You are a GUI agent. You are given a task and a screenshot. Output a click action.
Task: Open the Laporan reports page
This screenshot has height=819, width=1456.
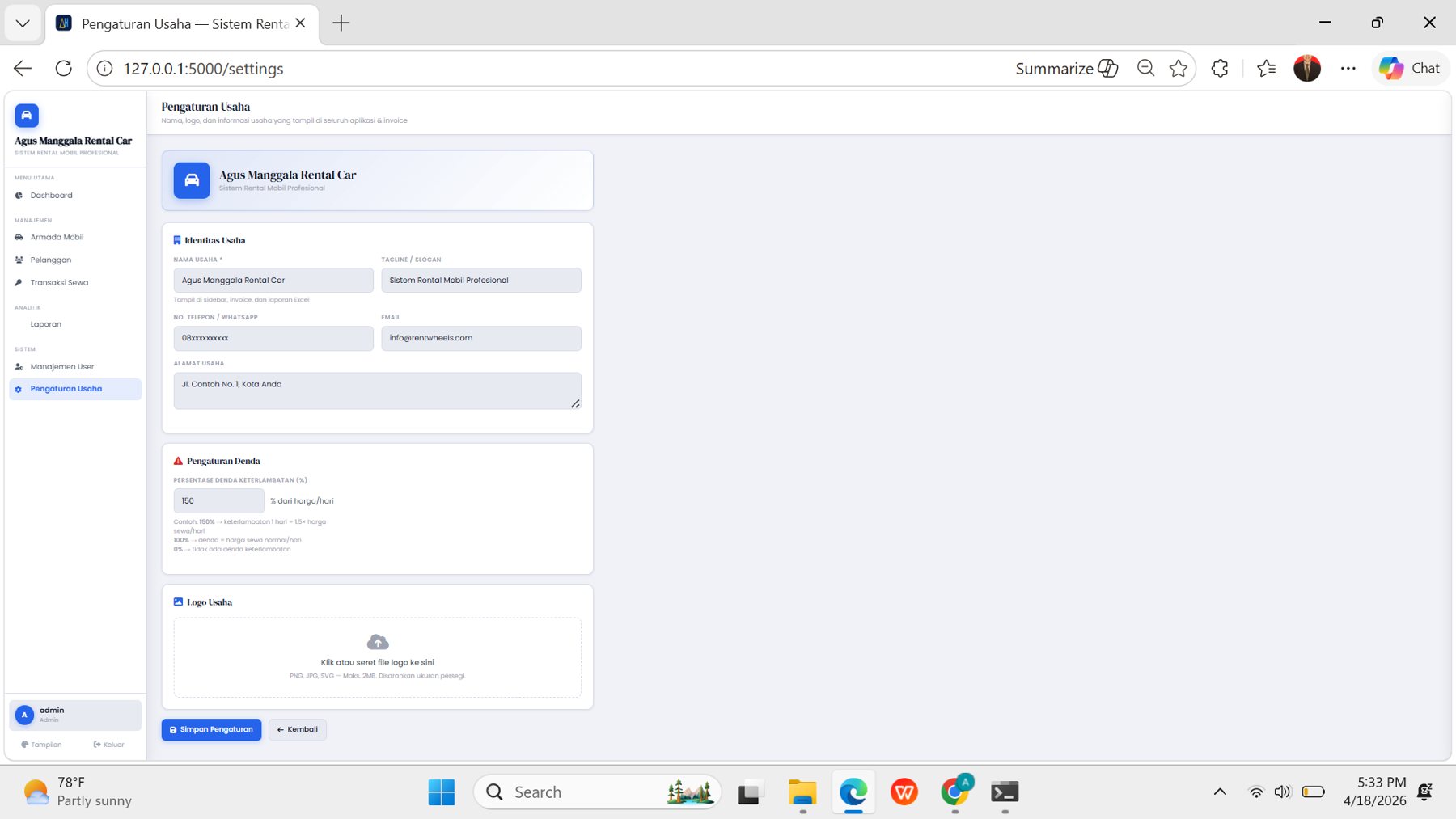45,324
